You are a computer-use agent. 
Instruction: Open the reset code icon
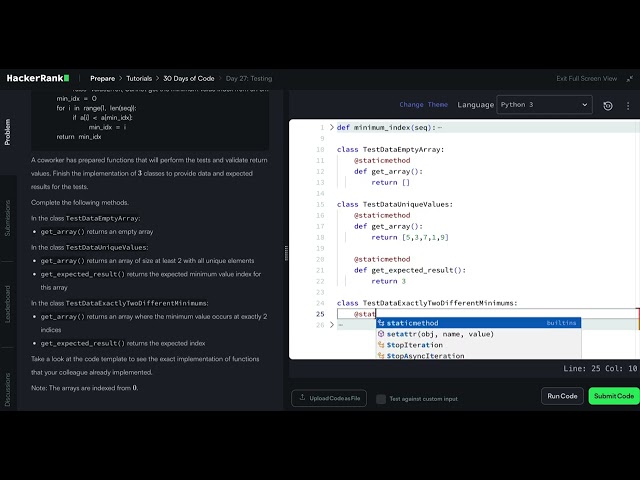click(x=608, y=106)
